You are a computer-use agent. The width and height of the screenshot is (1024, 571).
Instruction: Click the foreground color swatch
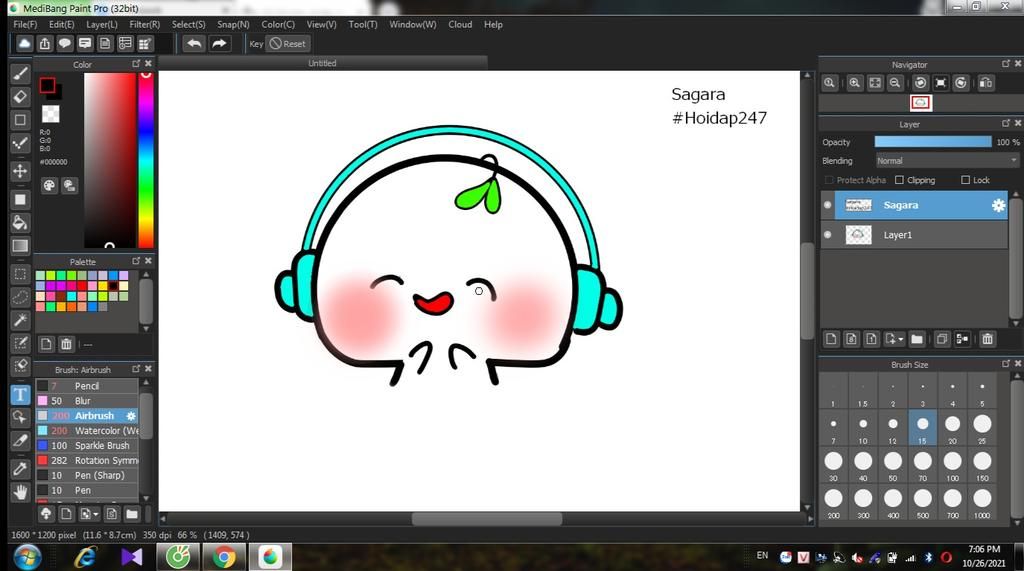pos(47,85)
